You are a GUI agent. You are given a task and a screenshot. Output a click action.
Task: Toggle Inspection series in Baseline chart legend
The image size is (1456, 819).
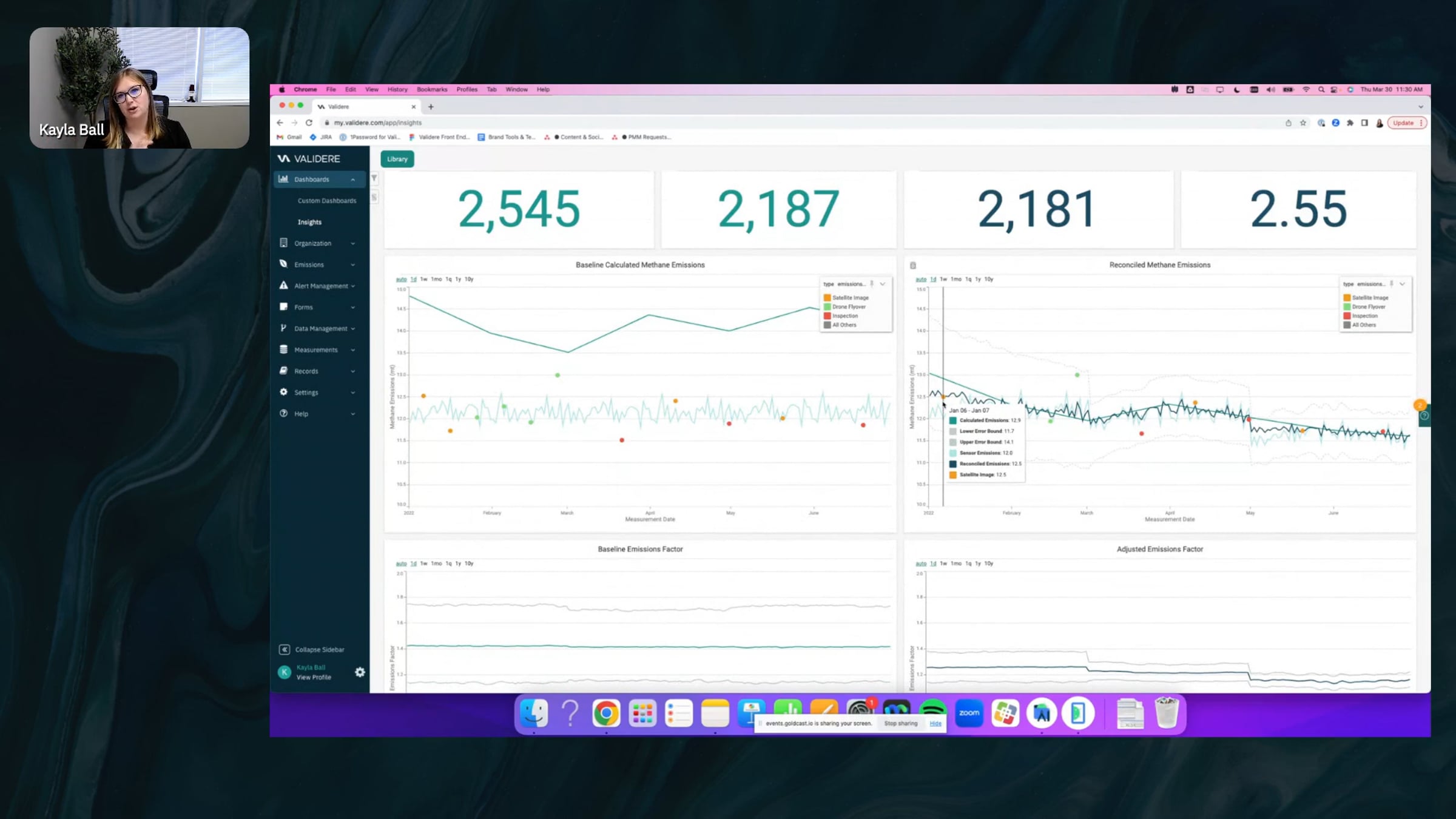[x=844, y=316]
